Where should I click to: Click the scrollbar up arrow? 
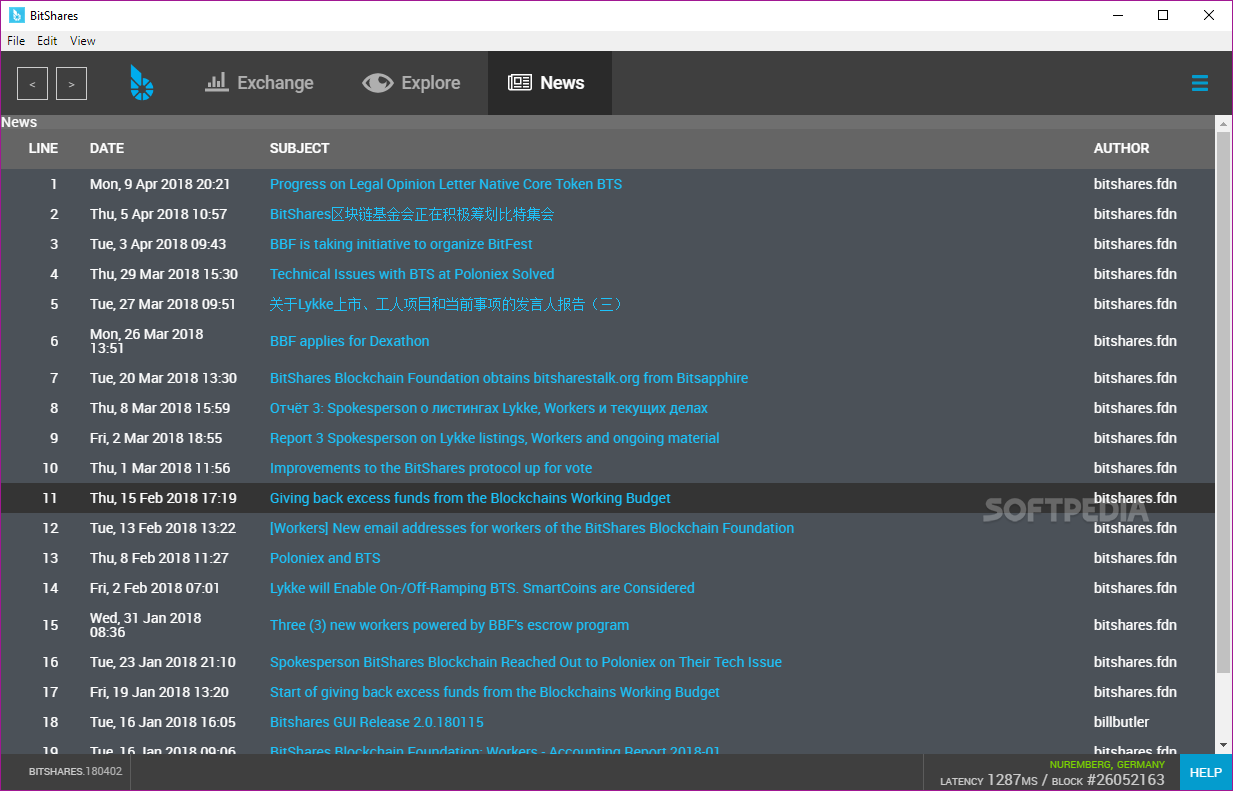1223,123
